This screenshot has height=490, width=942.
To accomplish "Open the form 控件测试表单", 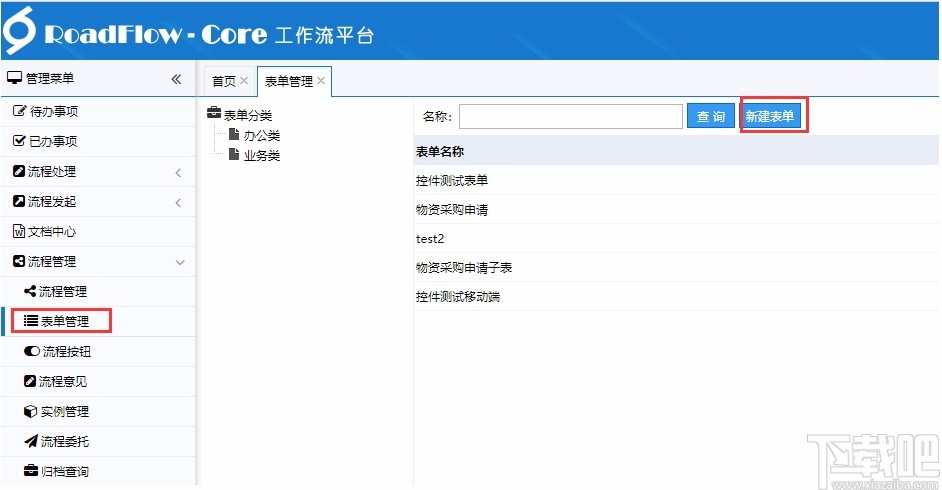I will pyautogui.click(x=452, y=180).
